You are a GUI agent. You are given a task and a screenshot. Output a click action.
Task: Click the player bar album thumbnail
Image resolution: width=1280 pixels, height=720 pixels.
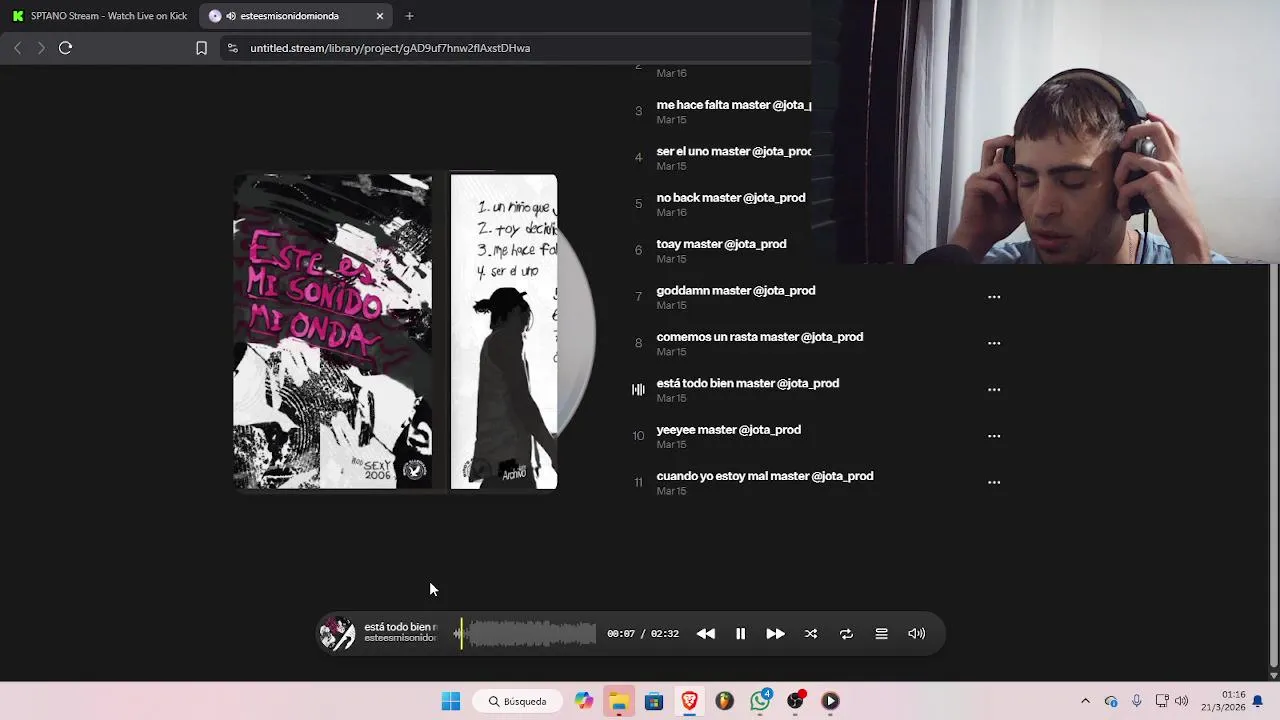pyautogui.click(x=337, y=634)
